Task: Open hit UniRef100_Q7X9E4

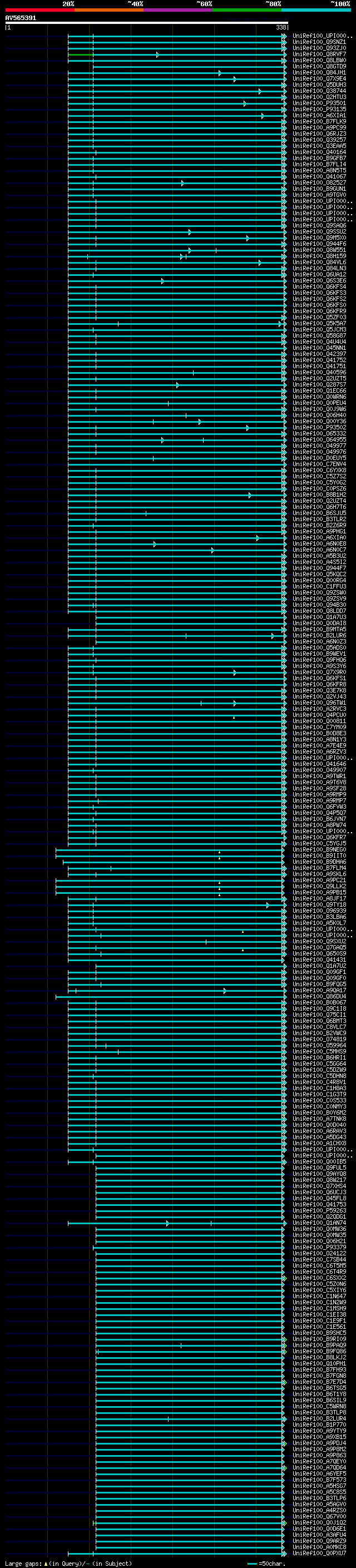Action: (319, 78)
